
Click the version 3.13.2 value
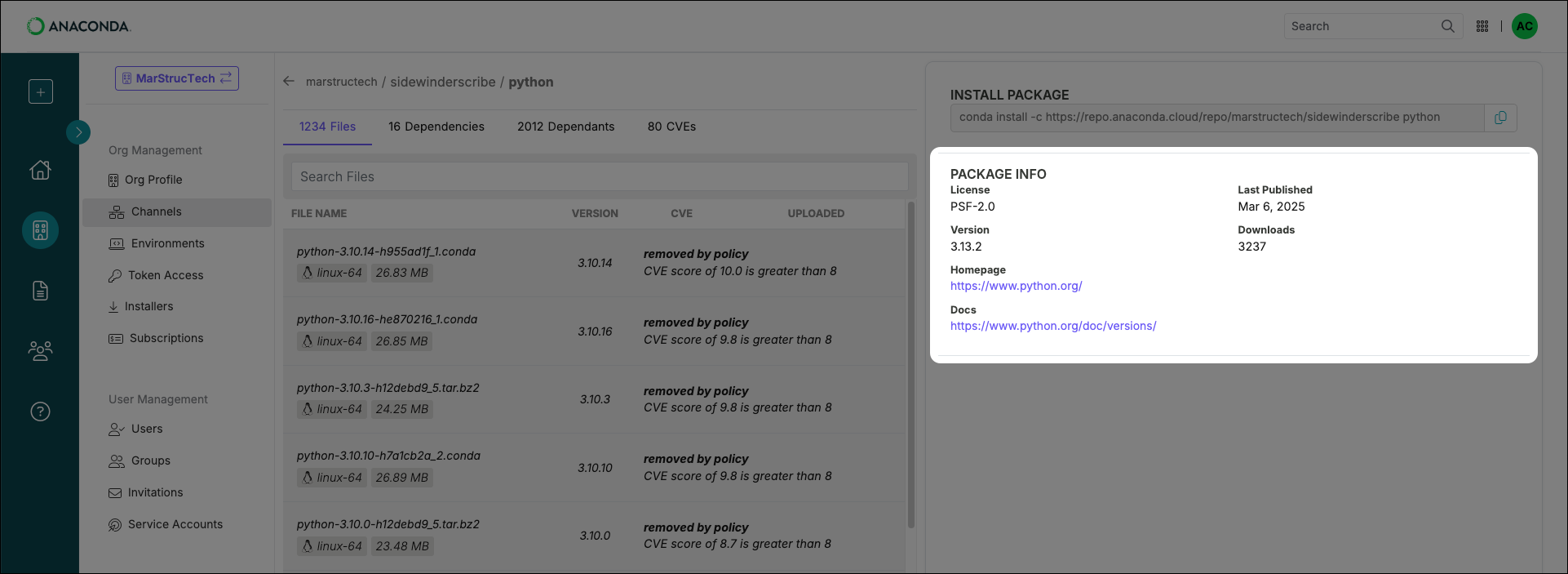[966, 247]
